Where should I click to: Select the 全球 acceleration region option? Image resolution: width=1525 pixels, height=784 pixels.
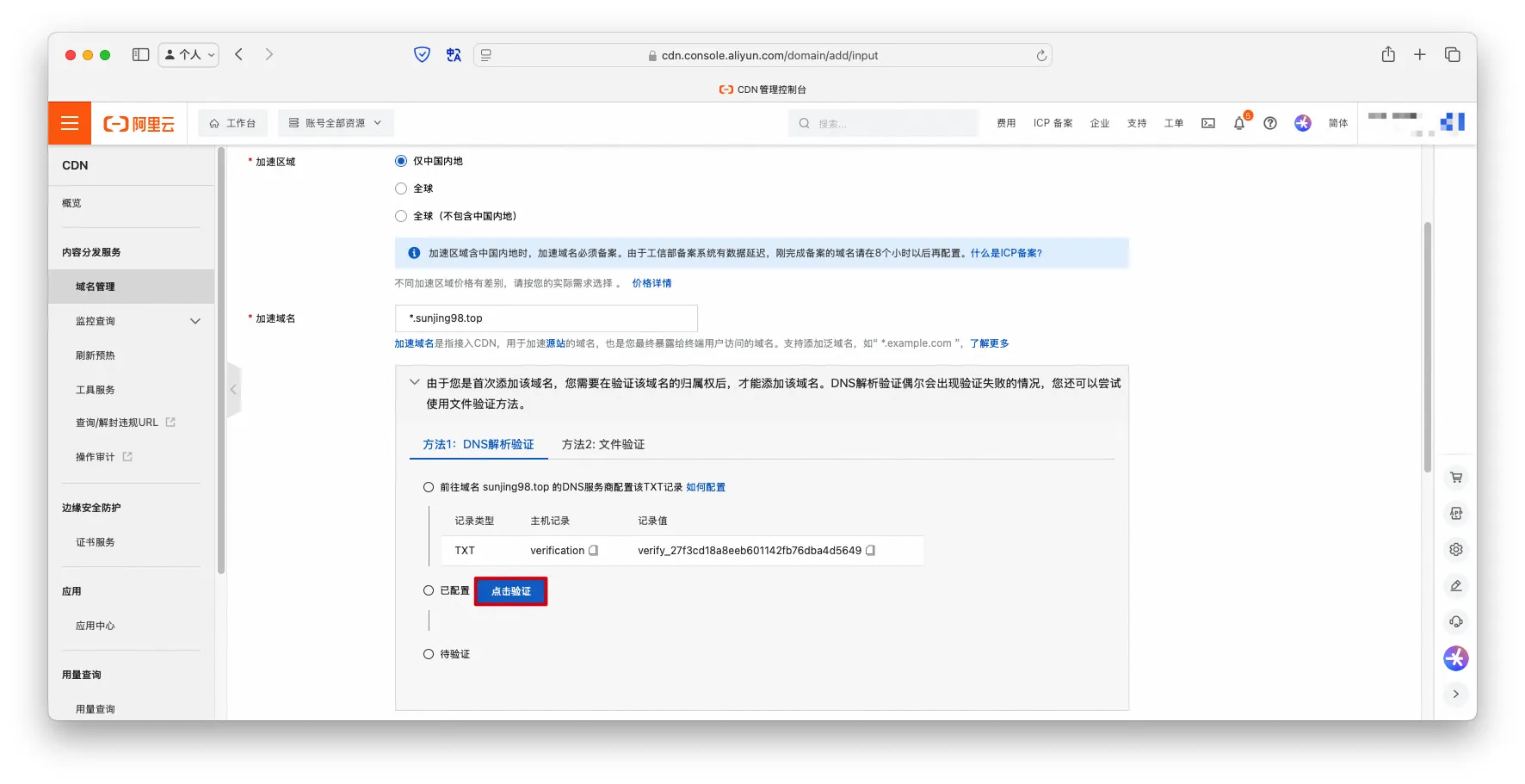[401, 188]
